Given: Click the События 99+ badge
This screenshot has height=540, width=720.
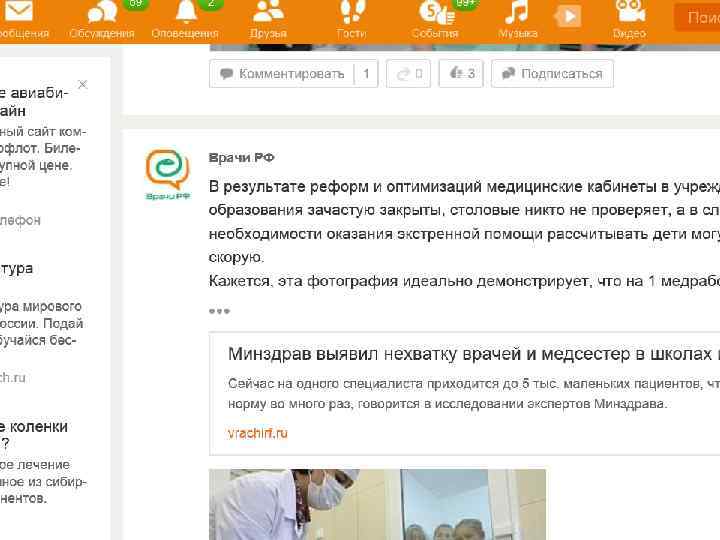Looking at the screenshot, I should point(465,4).
